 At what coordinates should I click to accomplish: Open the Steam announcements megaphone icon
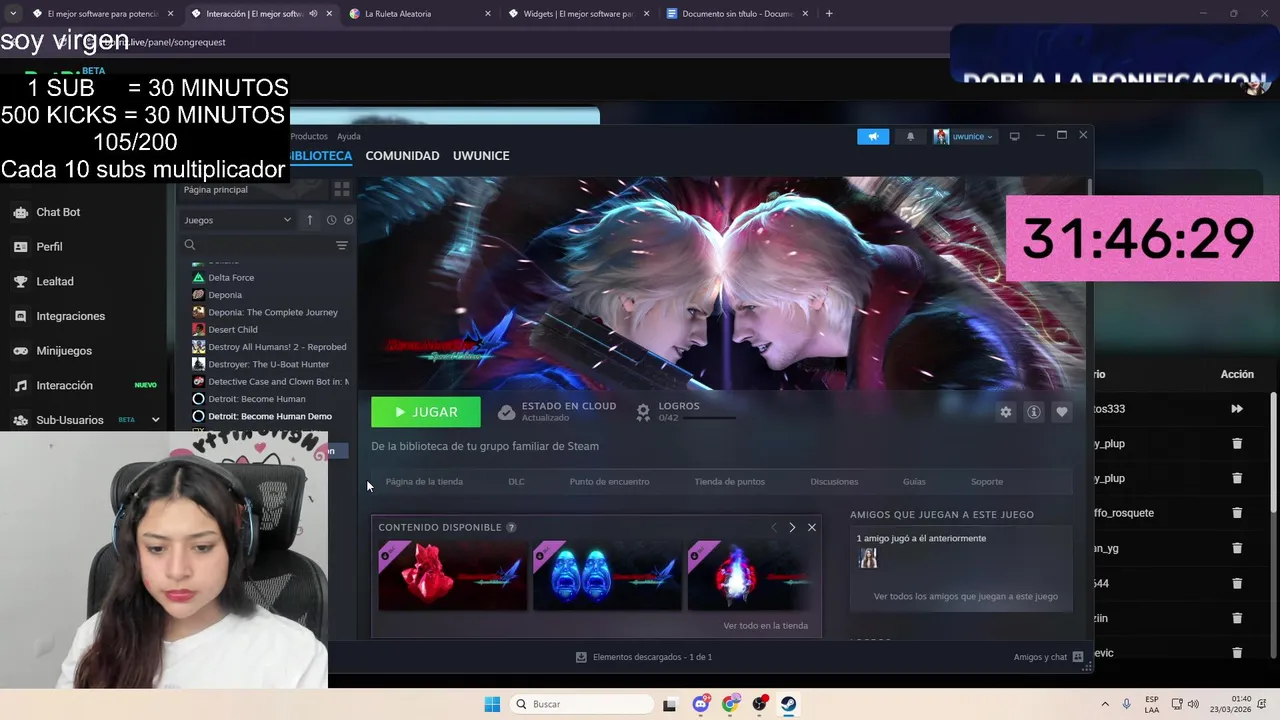click(873, 136)
